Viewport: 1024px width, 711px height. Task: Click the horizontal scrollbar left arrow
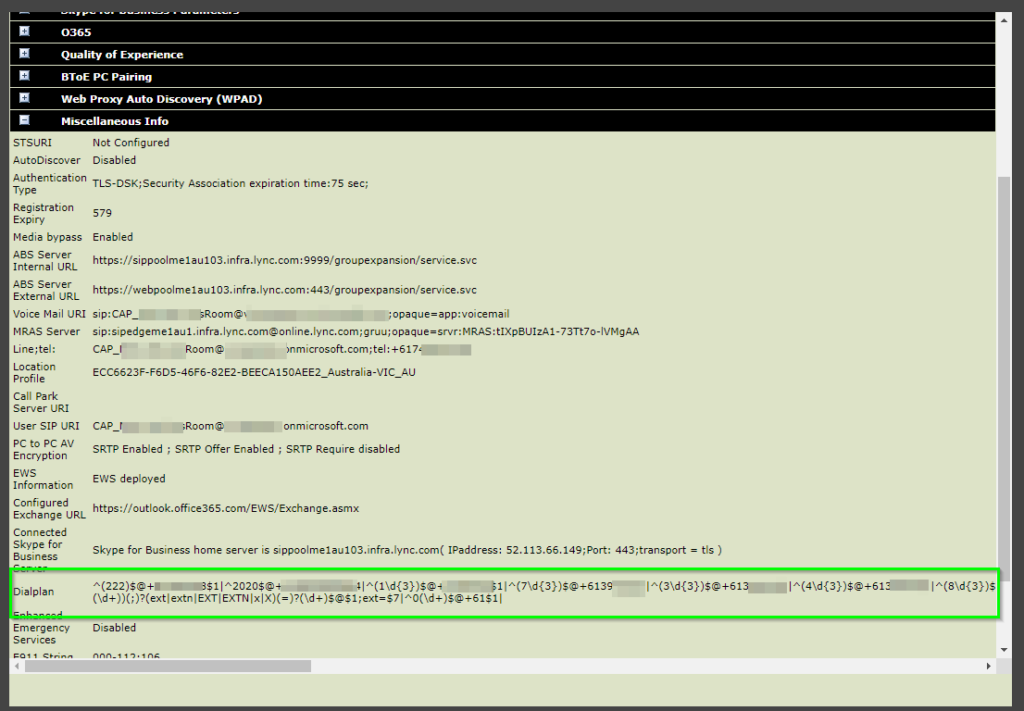[x=17, y=666]
